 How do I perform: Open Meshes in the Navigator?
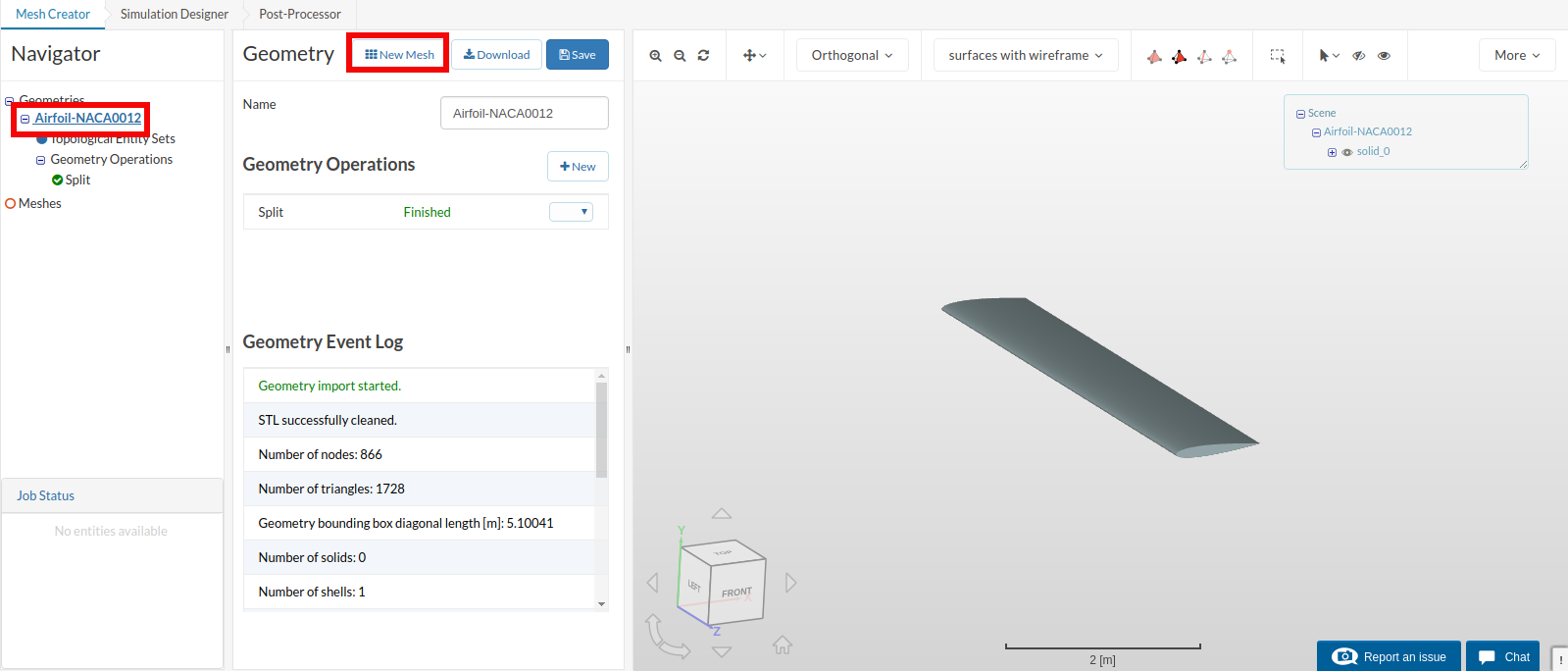coord(39,203)
